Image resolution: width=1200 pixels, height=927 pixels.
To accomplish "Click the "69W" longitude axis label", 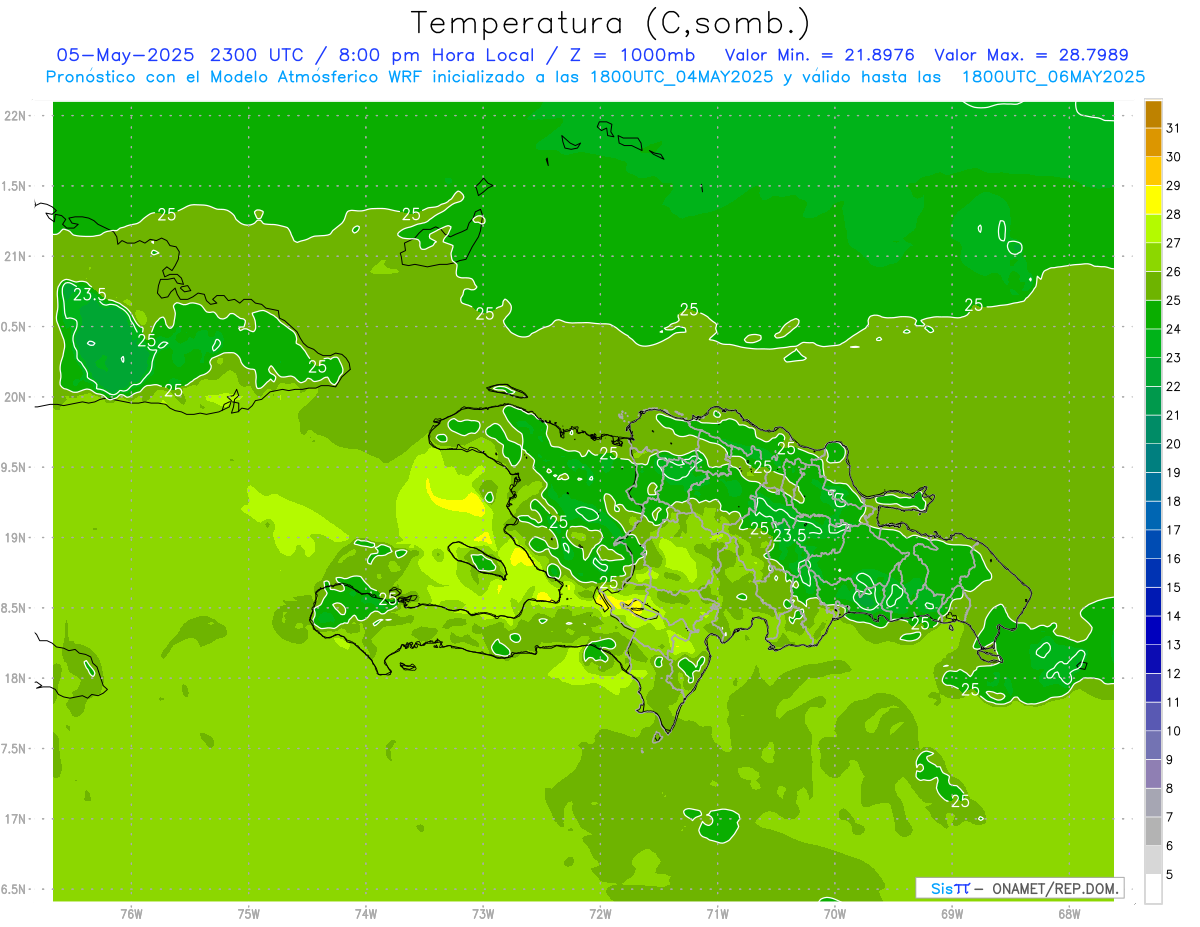I will tap(952, 914).
